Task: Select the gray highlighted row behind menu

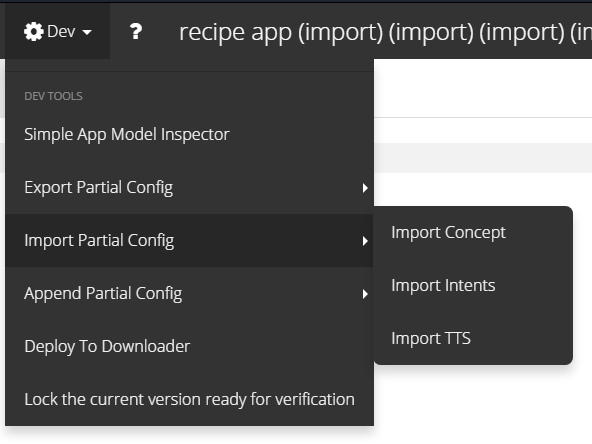Action: 483,158
